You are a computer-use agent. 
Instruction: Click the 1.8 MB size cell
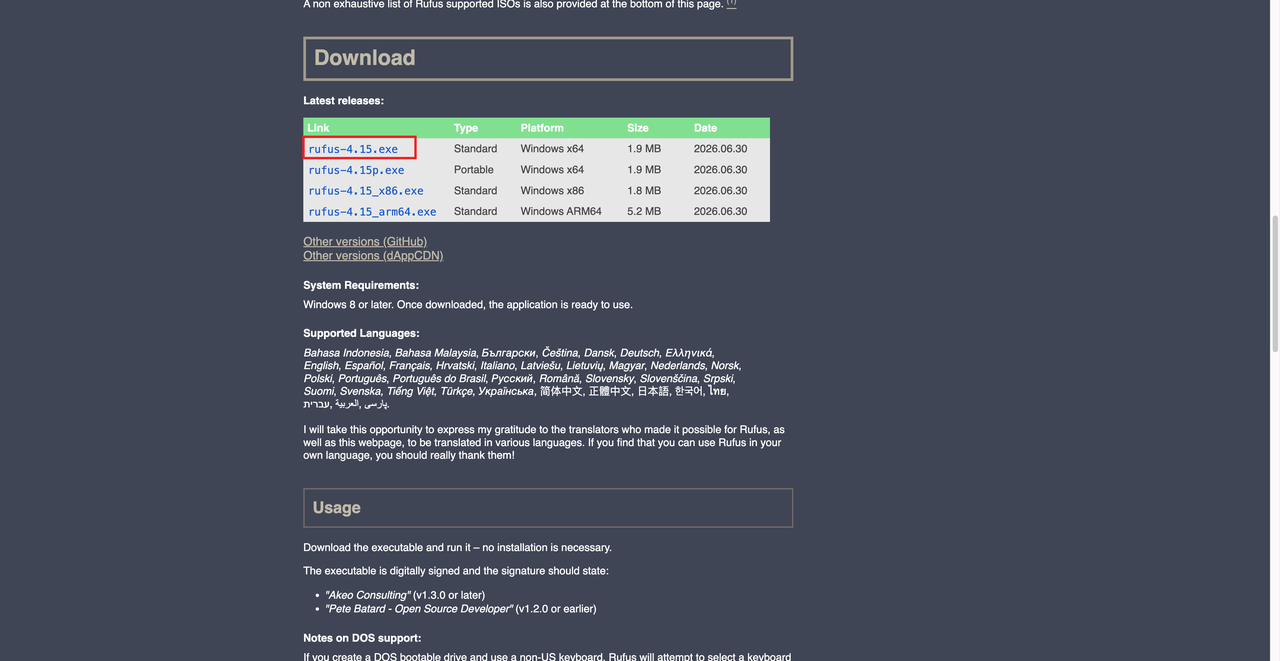coord(644,191)
